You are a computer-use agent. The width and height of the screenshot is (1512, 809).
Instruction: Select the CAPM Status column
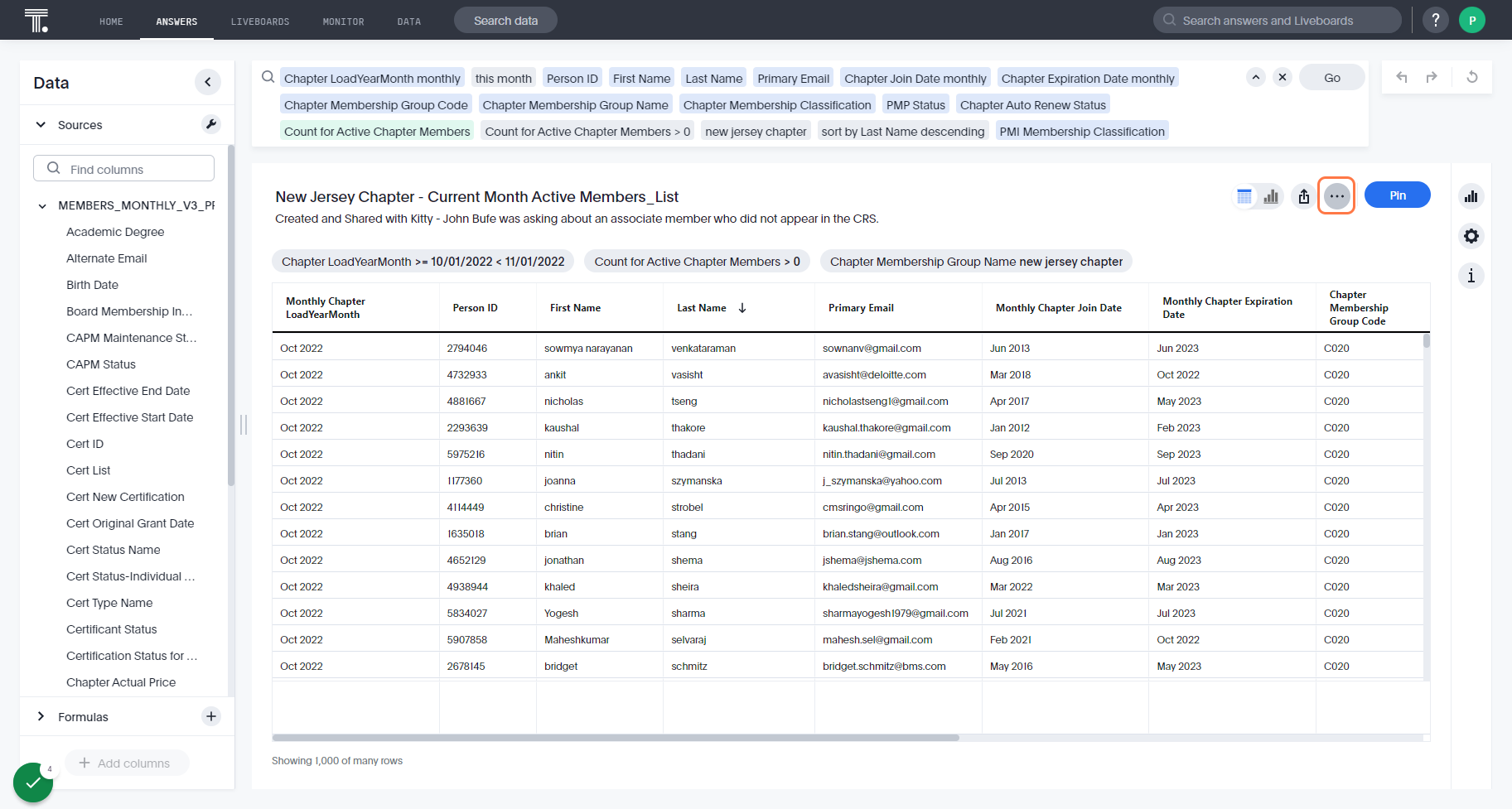tap(101, 364)
